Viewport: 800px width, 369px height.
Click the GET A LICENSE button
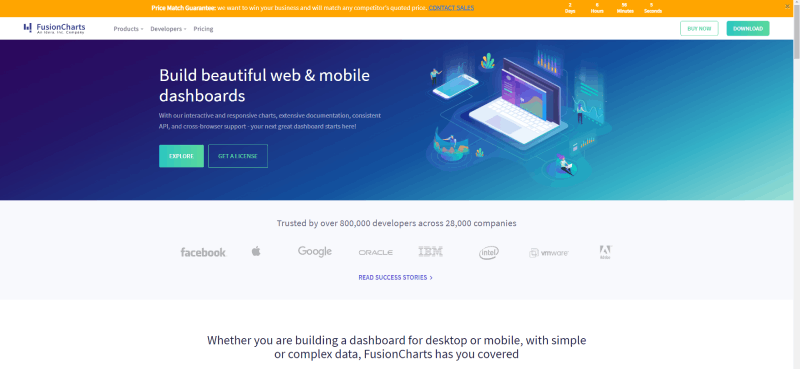pyautogui.click(x=238, y=156)
